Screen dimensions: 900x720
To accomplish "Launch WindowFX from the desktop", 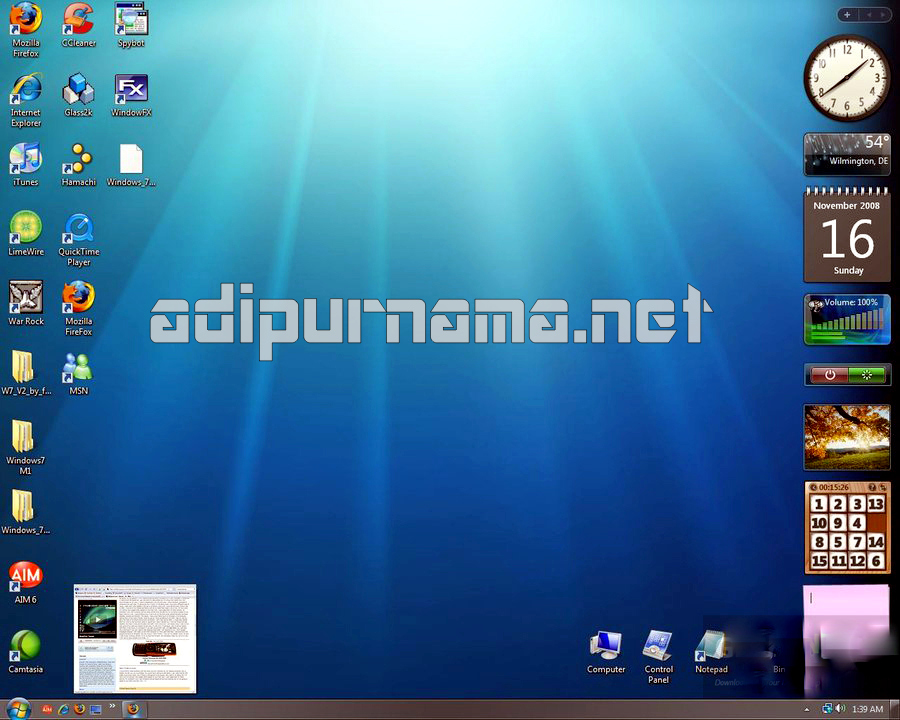I will [x=131, y=95].
